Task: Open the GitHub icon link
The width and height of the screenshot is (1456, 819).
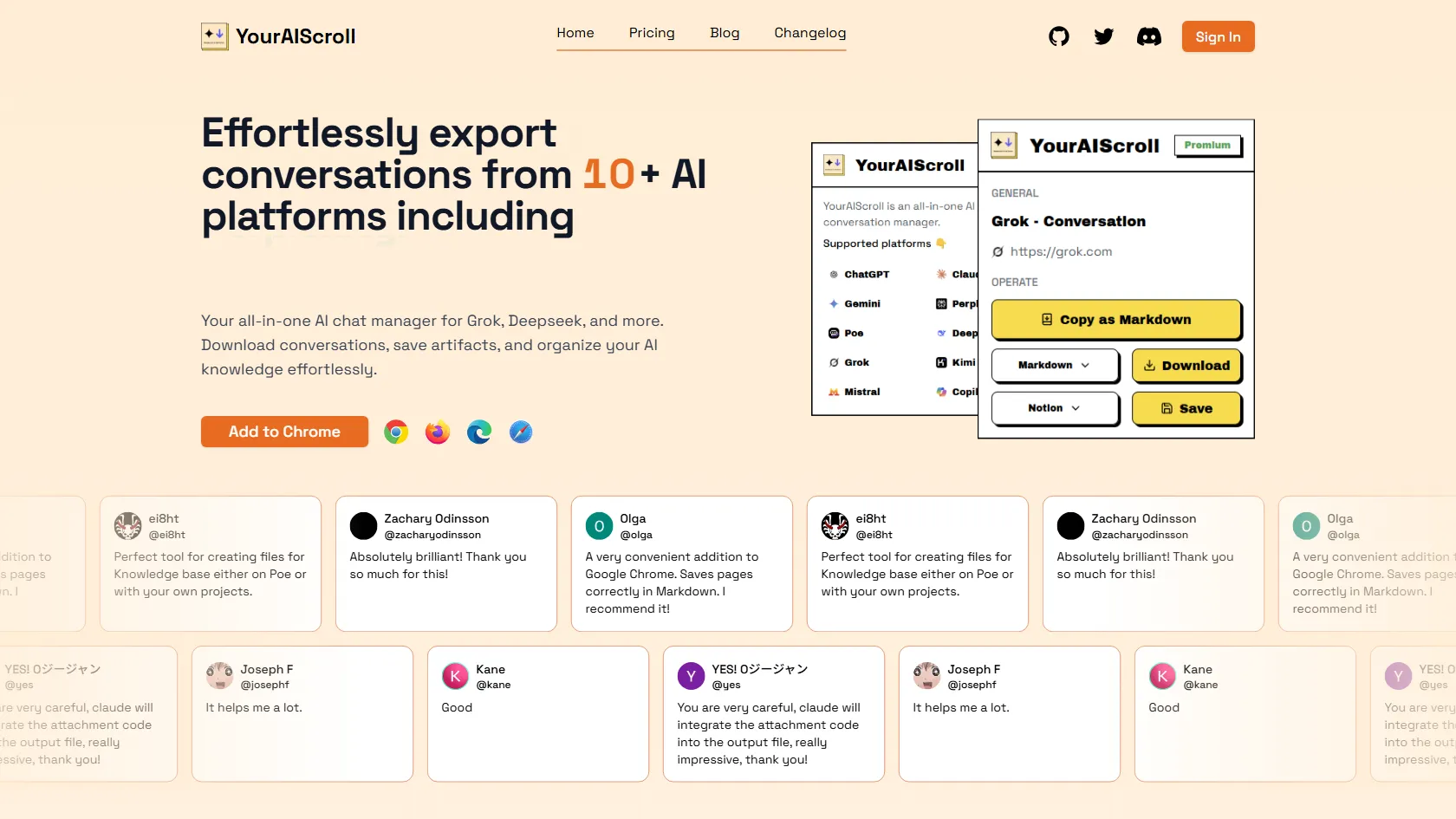Action: point(1059,36)
